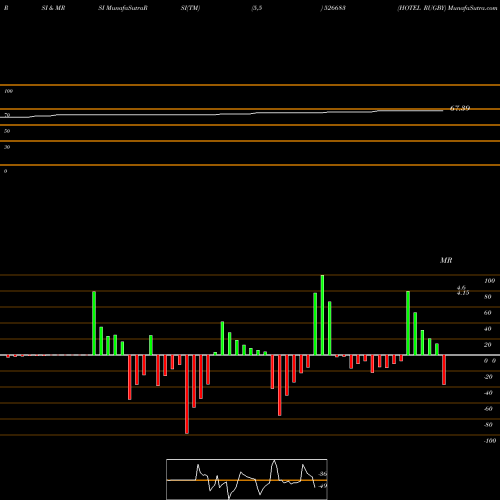Screen dimensions: 500x500
Task: Click the -20 label on right MR axis
Action: click(488, 377)
